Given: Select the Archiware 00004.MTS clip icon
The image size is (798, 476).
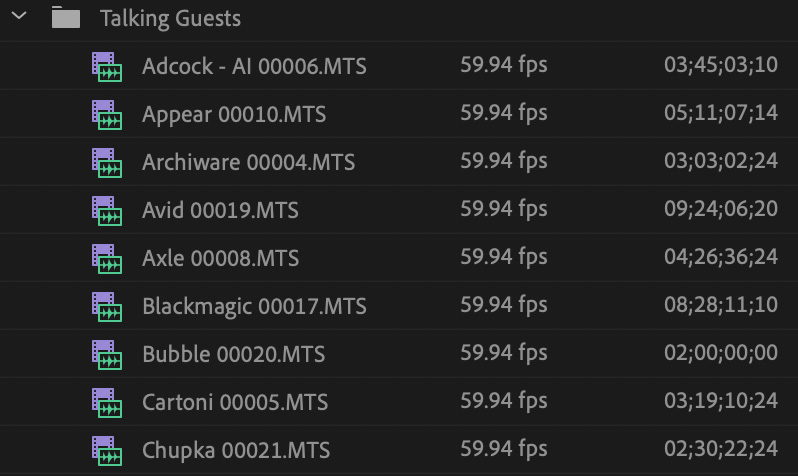Looking at the screenshot, I should [107, 162].
